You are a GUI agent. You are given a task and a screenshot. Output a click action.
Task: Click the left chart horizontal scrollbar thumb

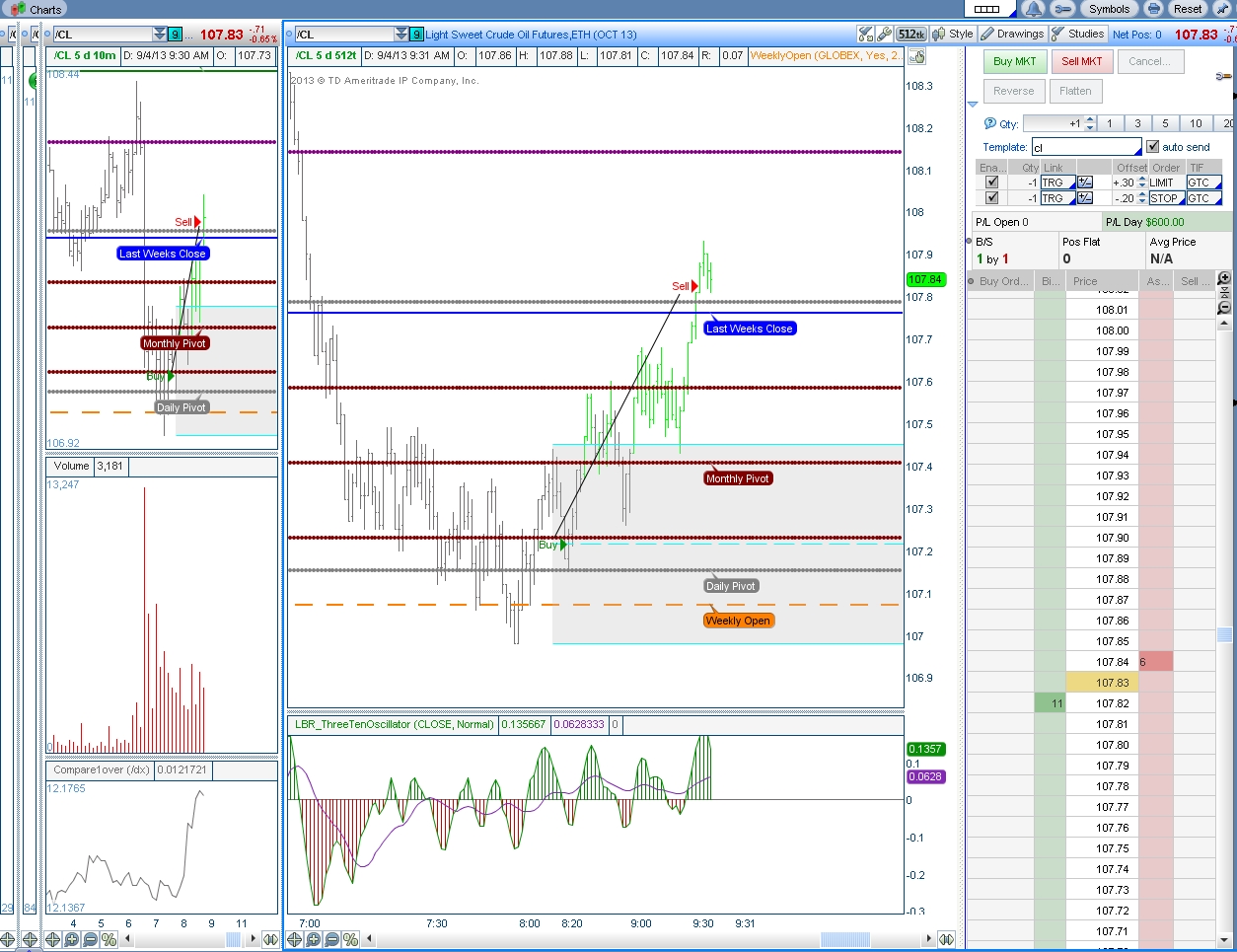(233, 939)
